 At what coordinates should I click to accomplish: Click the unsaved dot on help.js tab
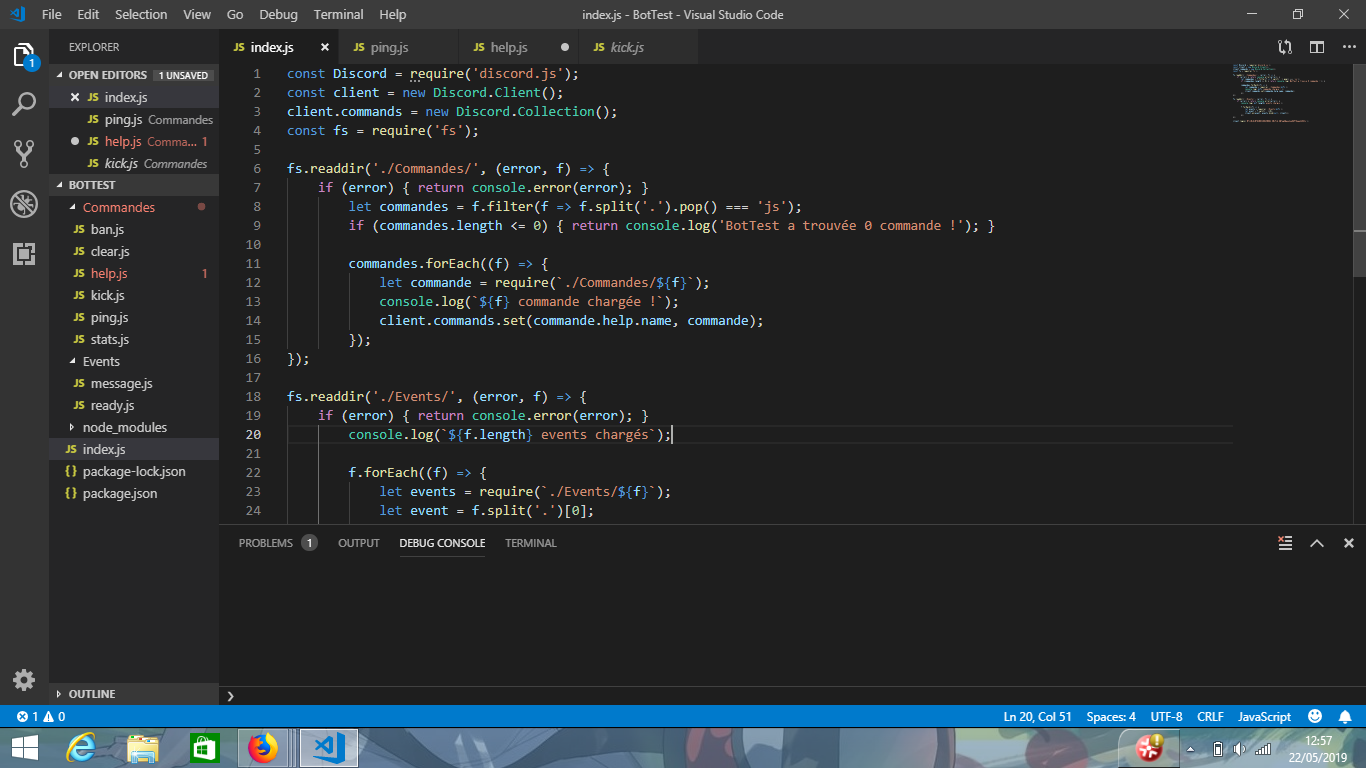[565, 47]
